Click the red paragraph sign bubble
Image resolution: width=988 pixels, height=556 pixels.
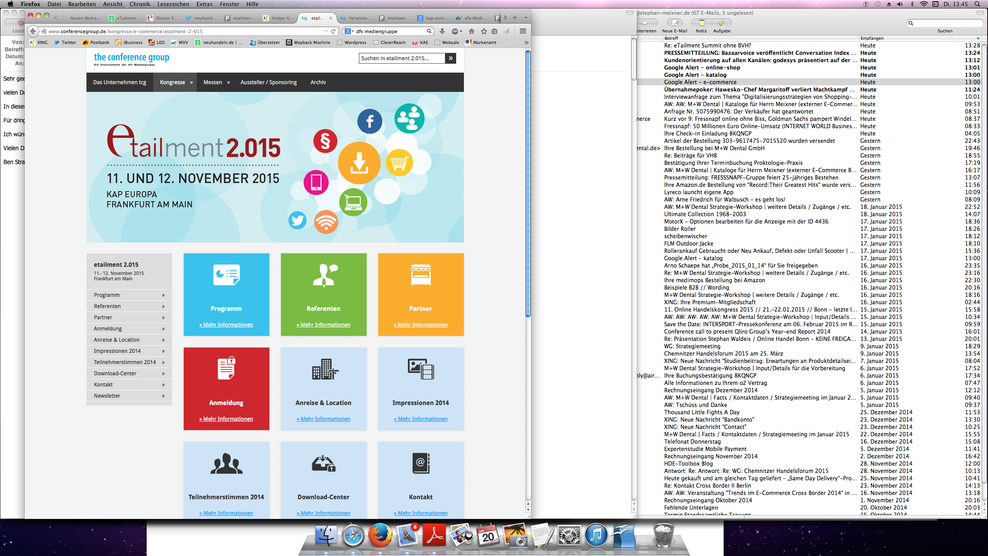pyautogui.click(x=325, y=141)
